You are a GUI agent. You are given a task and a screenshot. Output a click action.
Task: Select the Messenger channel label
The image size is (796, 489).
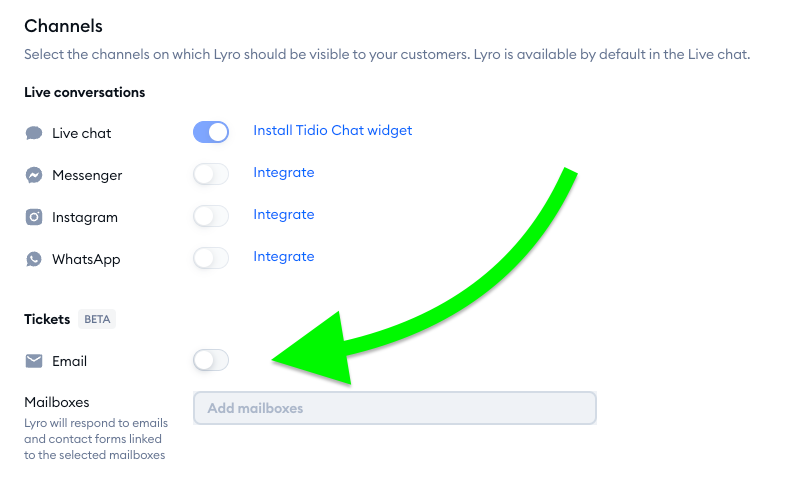click(87, 175)
